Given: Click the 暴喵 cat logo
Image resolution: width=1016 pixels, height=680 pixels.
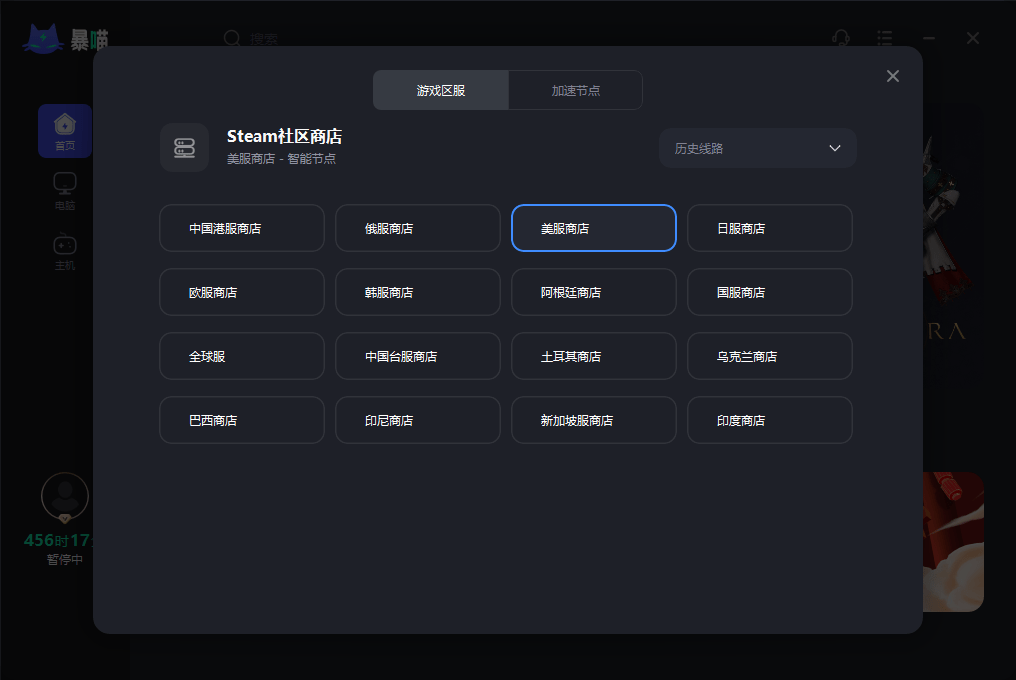Looking at the screenshot, I should (62, 37).
